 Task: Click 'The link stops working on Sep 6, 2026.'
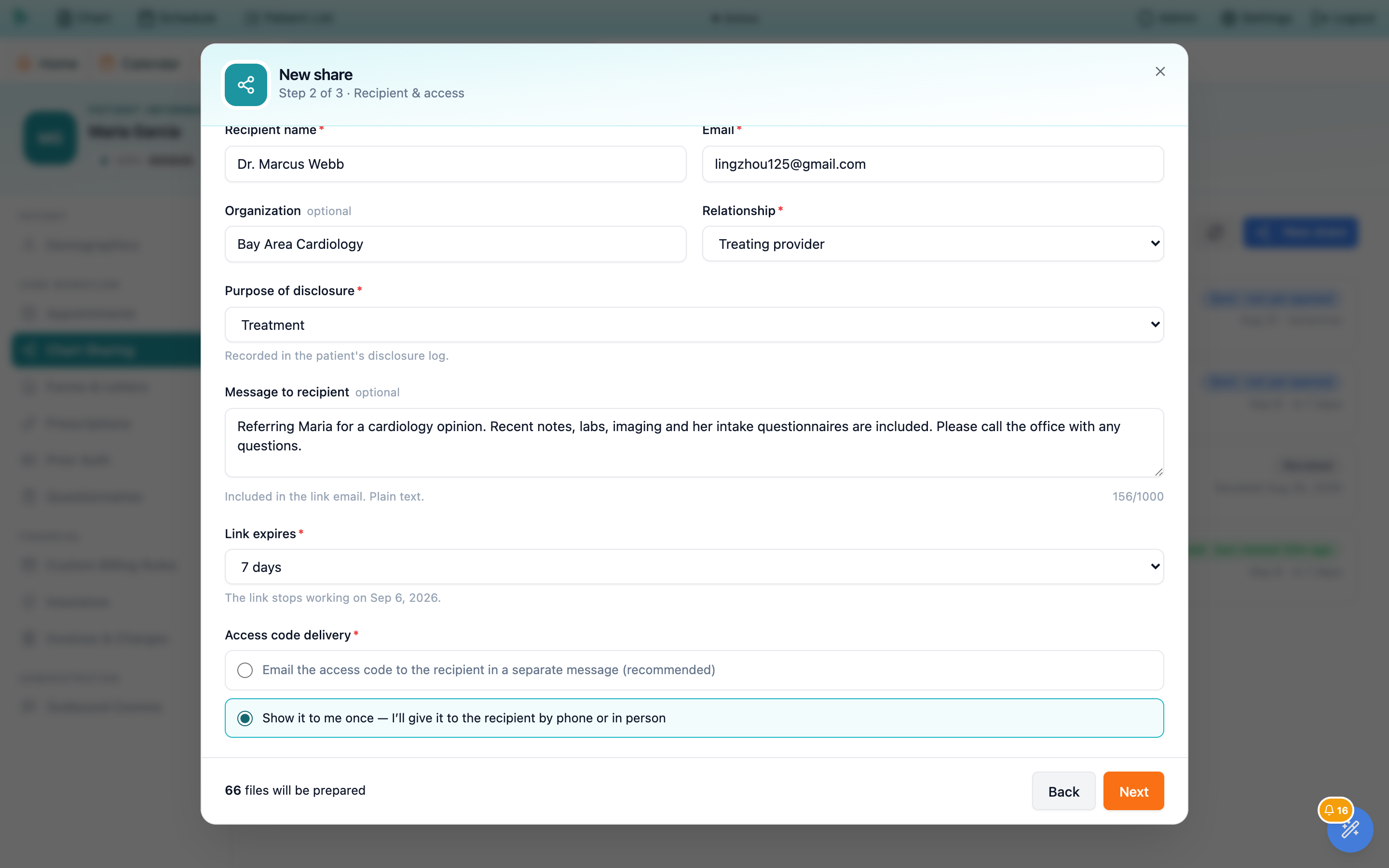333,597
